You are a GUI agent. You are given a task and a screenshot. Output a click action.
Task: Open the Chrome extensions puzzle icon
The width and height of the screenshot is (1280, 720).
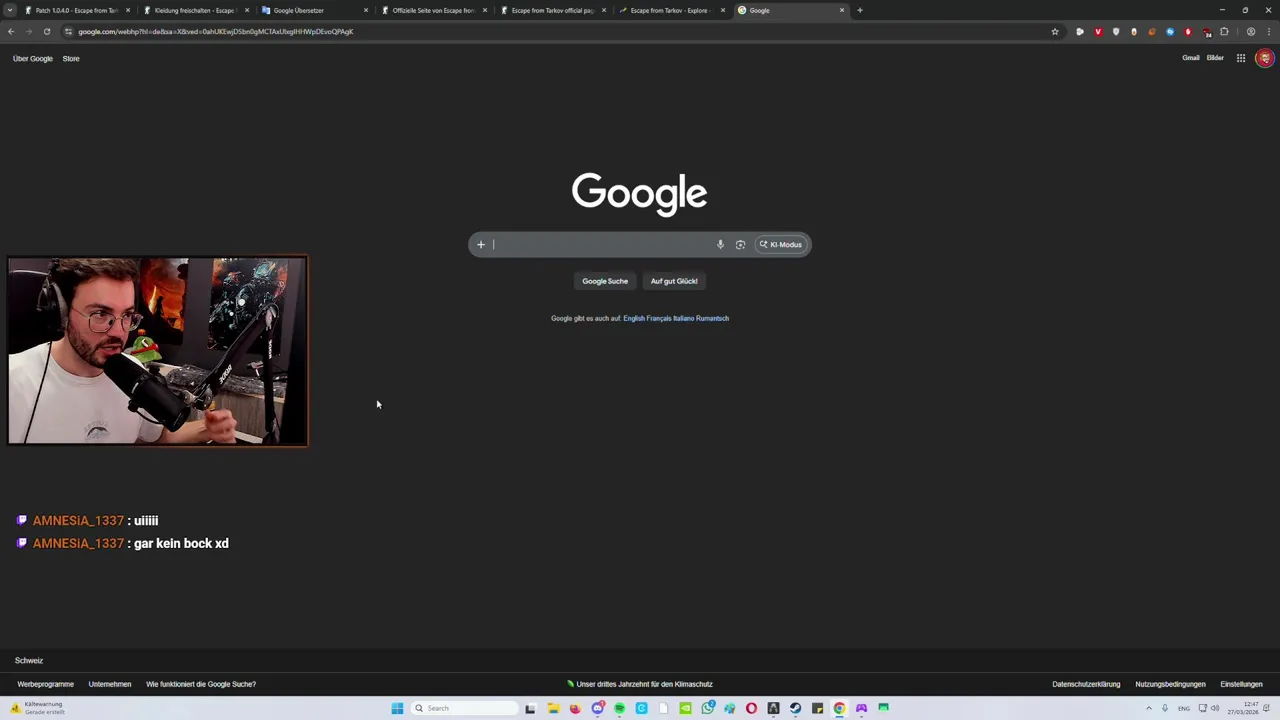coord(1224,31)
